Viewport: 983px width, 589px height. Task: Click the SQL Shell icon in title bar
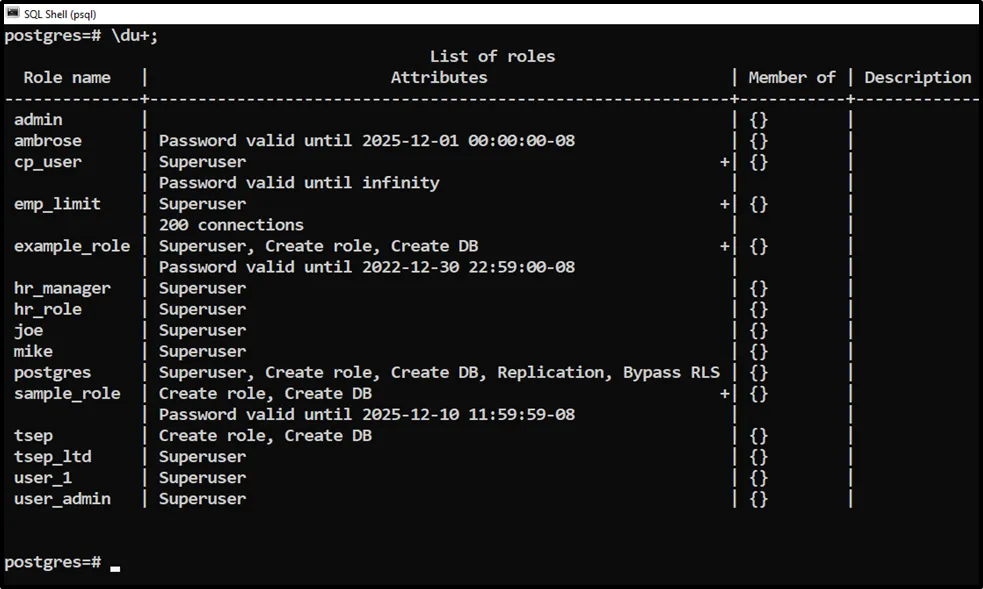click(x=13, y=12)
